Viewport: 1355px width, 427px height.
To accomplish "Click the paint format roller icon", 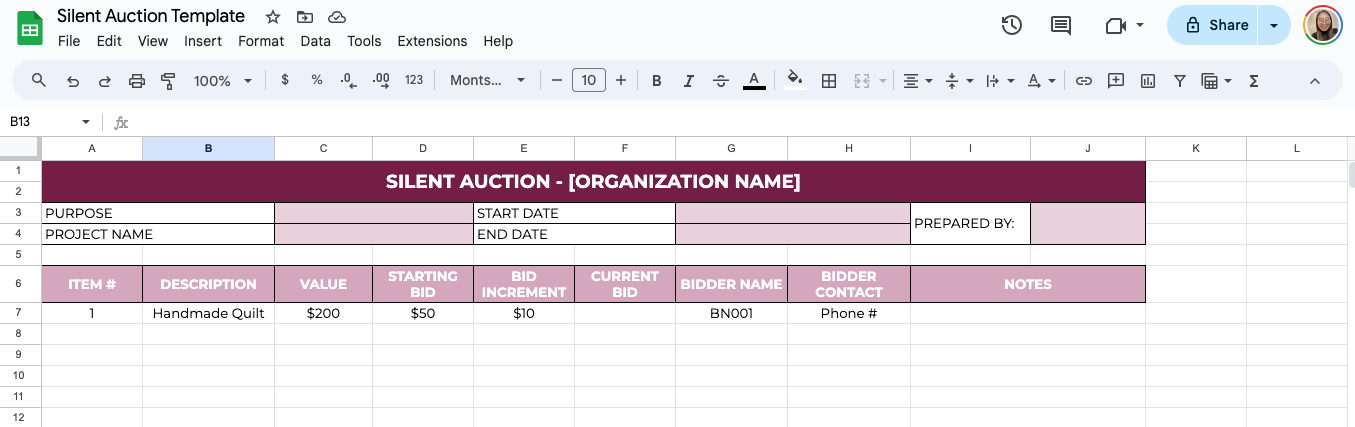I will pyautogui.click(x=168, y=81).
